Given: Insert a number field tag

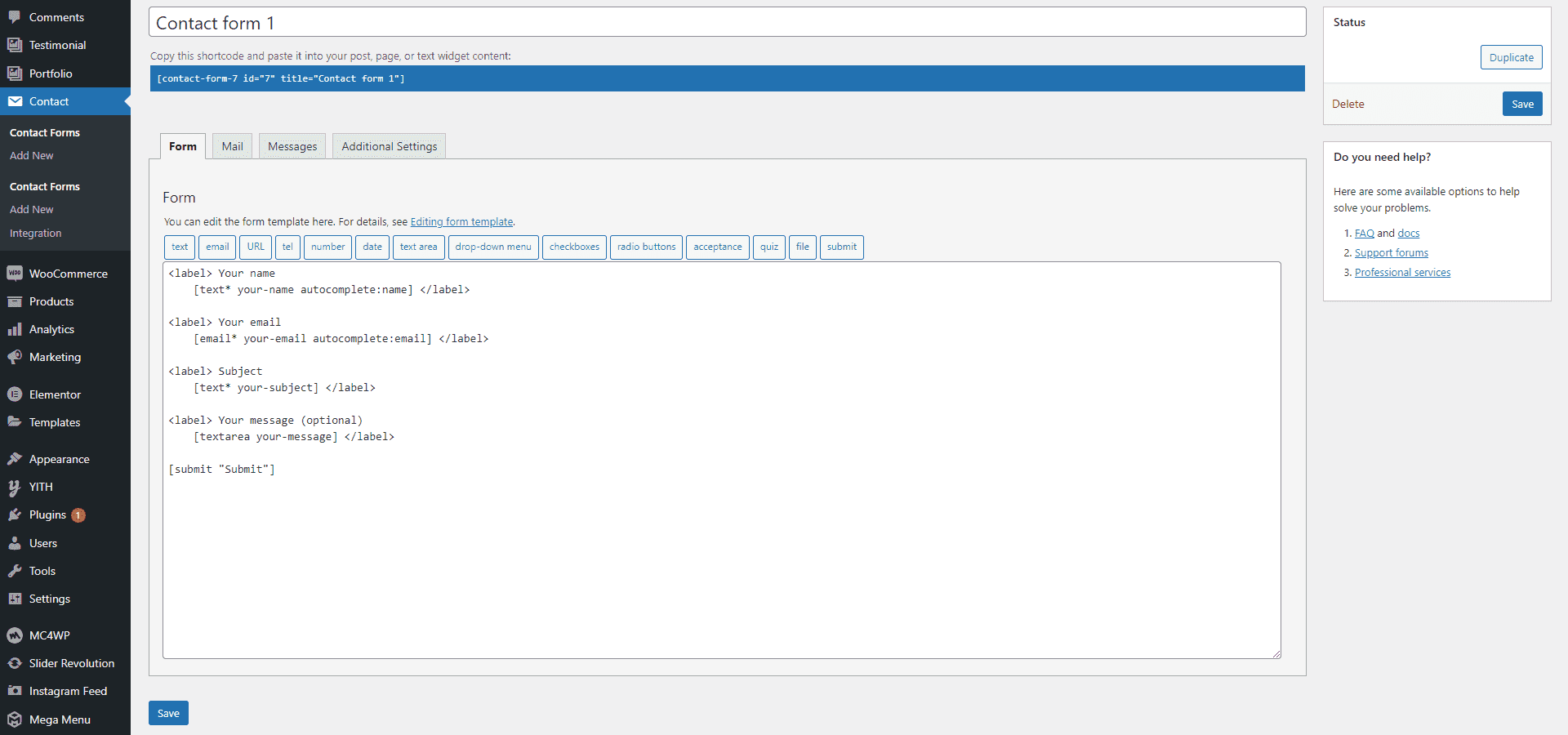Looking at the screenshot, I should coord(327,247).
